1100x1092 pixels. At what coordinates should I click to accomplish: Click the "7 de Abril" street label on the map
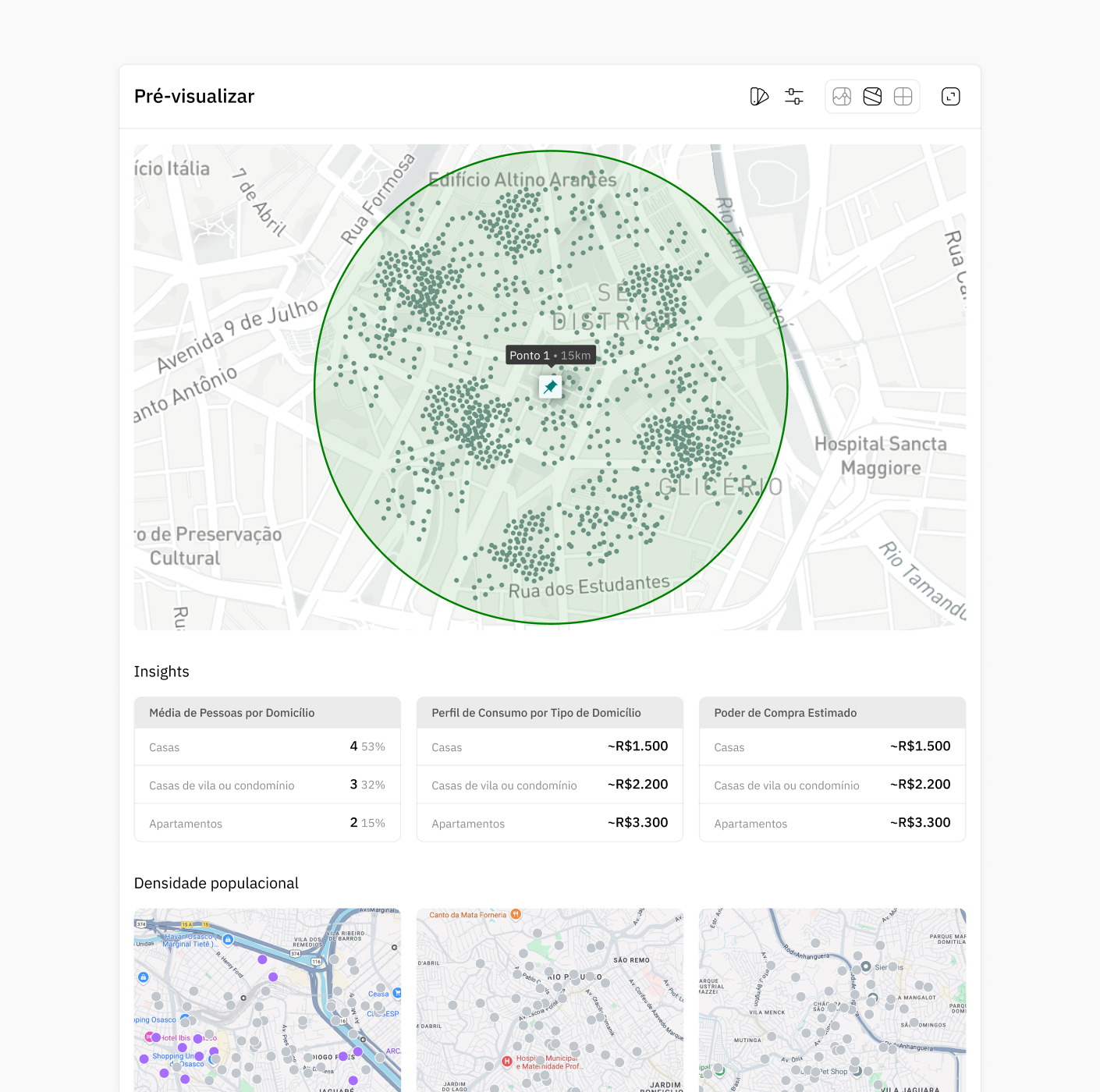coord(259,202)
